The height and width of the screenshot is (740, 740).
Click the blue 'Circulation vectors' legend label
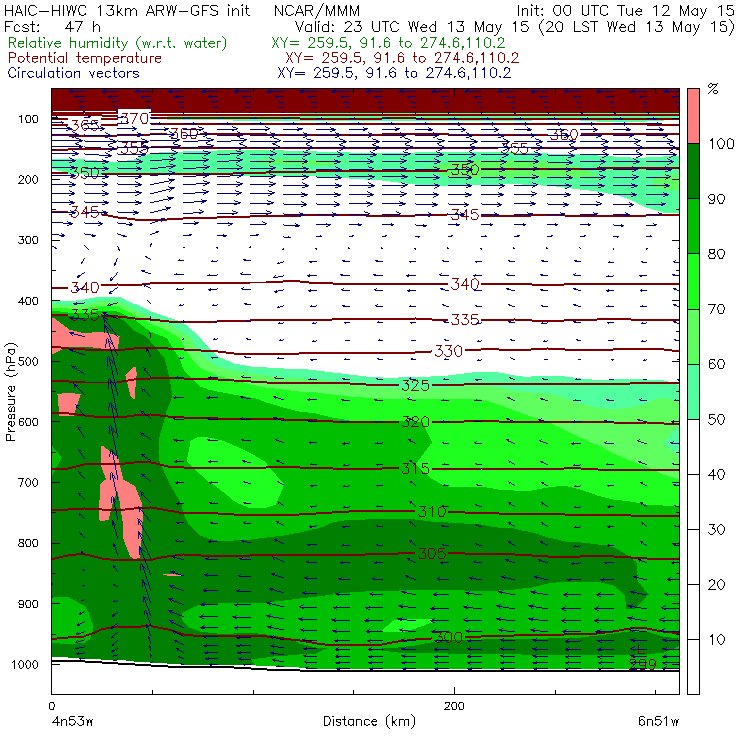pos(73,73)
